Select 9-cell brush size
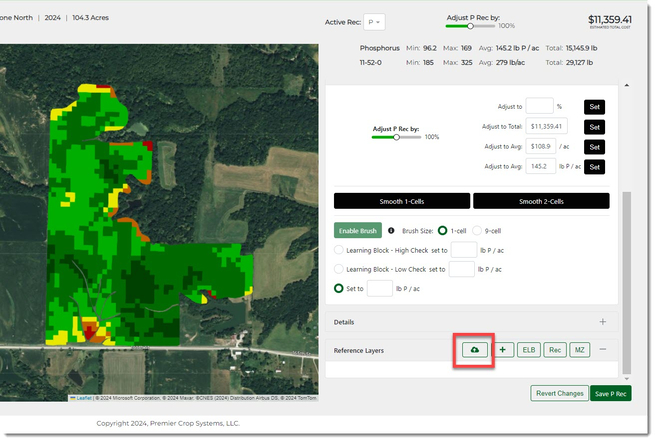 477,230
